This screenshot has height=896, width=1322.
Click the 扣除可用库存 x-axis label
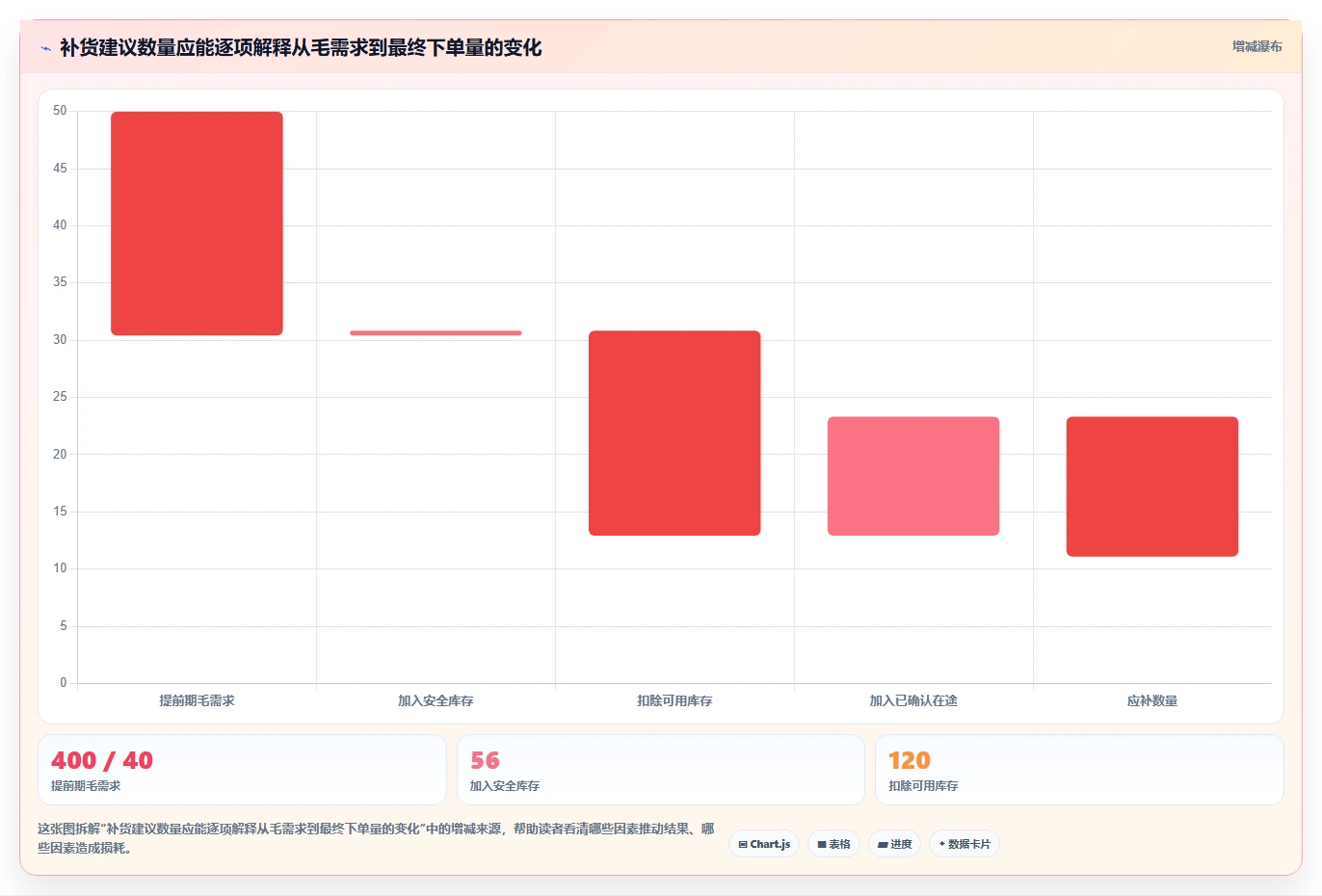click(674, 700)
